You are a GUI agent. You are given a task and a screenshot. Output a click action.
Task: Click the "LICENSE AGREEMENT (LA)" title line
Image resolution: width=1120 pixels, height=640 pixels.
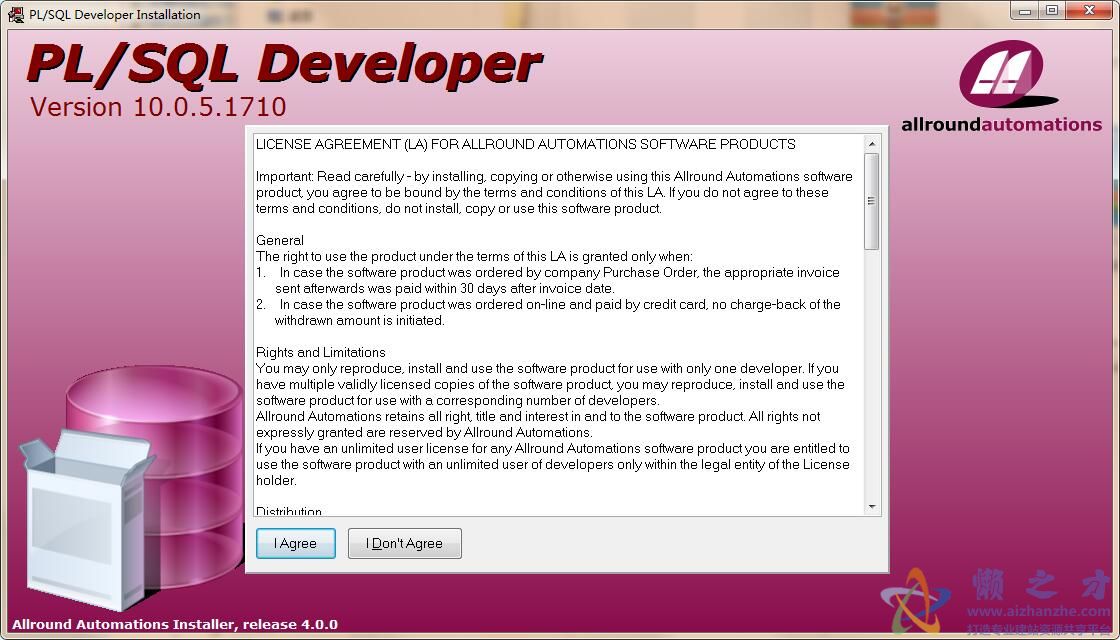[x=526, y=144]
